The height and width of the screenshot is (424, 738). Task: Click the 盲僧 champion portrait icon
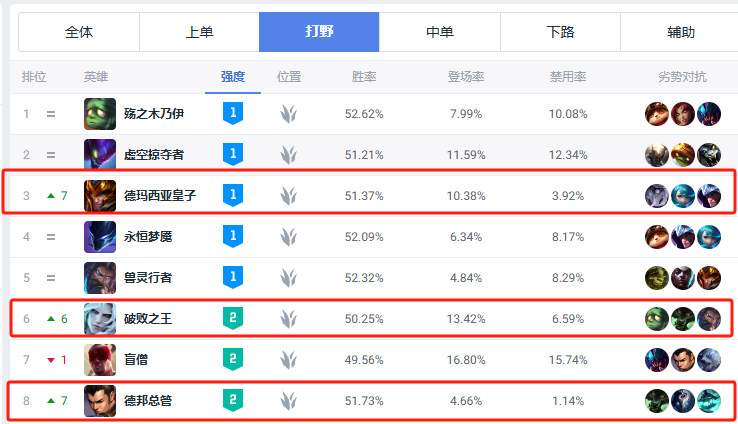(99, 359)
